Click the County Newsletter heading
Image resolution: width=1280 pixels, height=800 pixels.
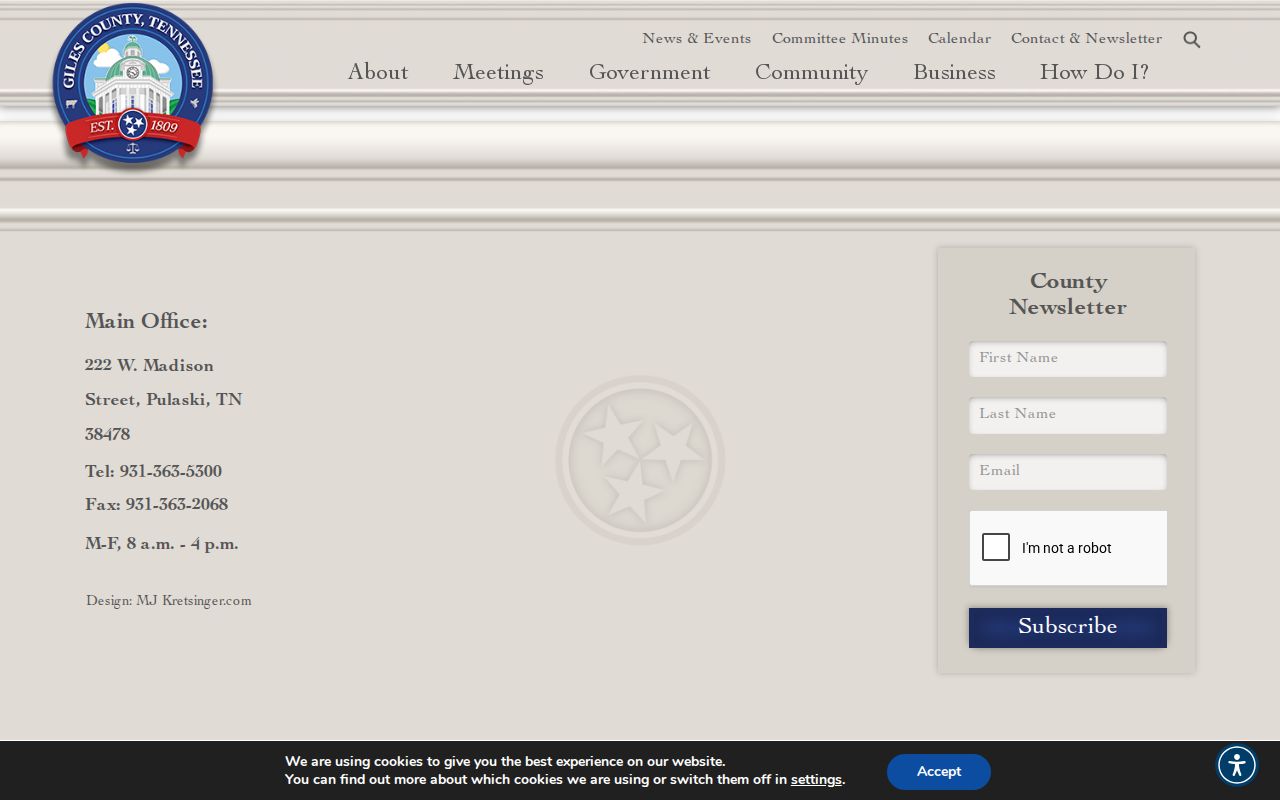(1068, 294)
